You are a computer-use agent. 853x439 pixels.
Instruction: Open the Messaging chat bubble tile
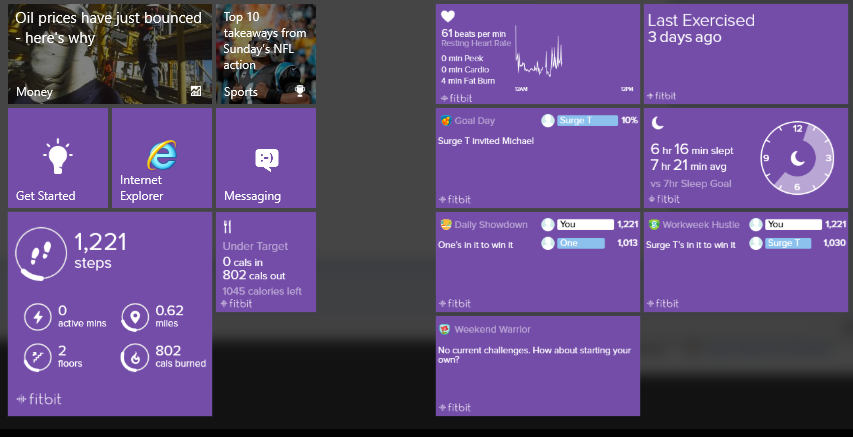[x=266, y=158]
